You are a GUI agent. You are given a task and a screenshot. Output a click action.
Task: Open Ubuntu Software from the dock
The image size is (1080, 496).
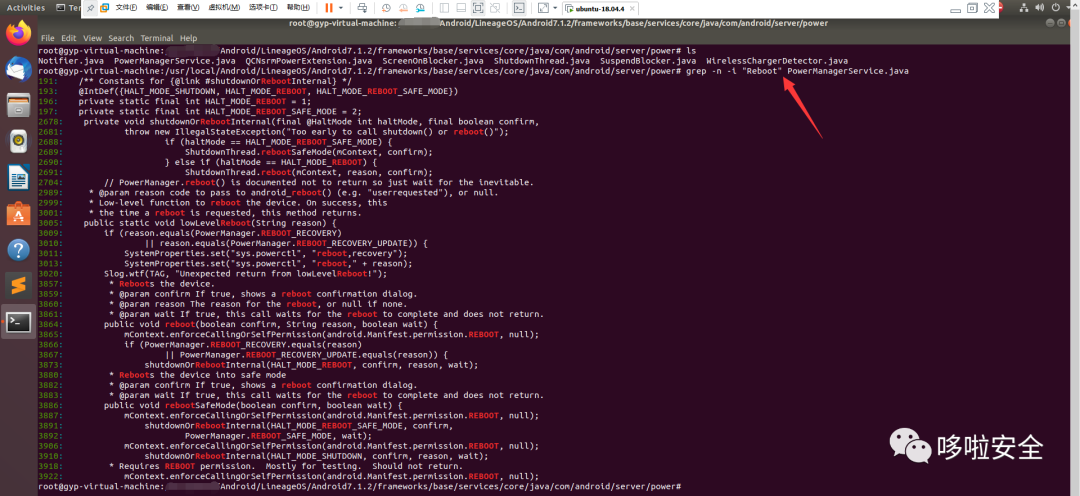(19, 214)
